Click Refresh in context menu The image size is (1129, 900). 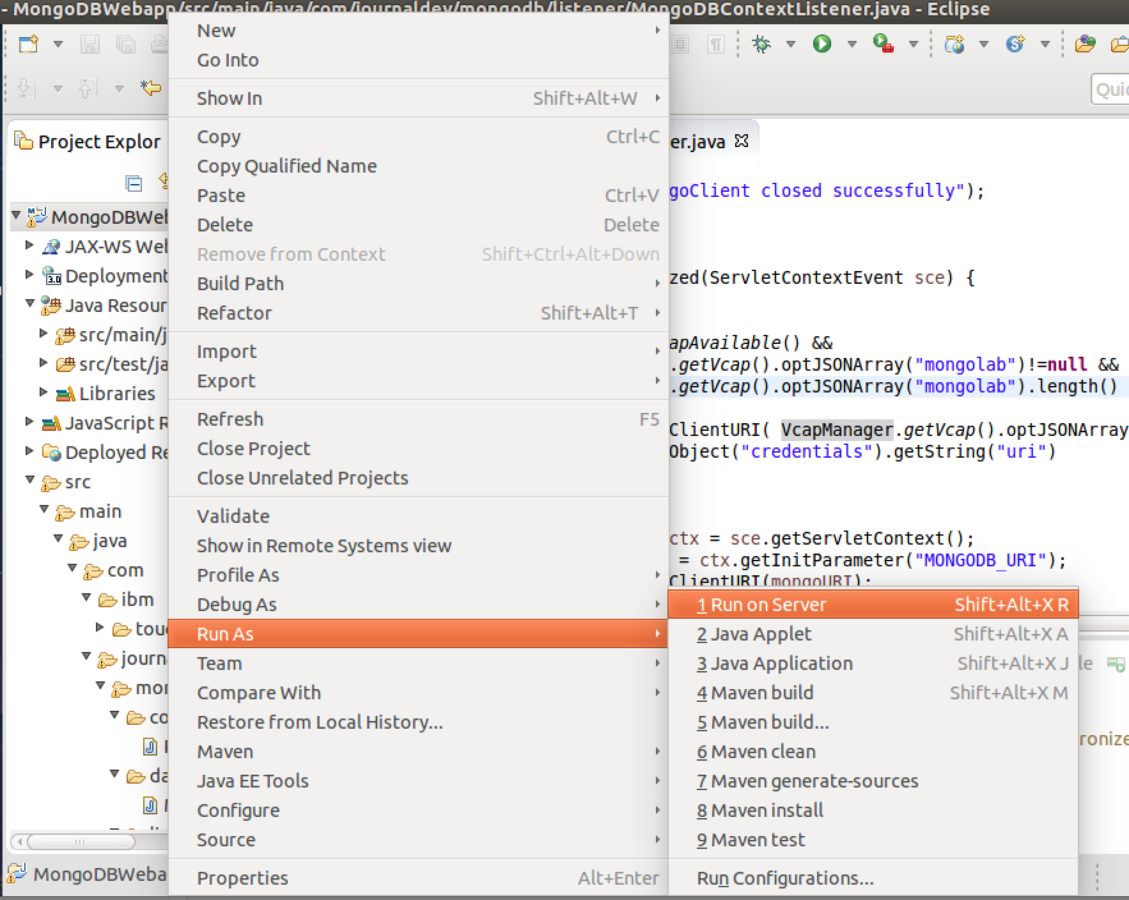click(x=418, y=419)
